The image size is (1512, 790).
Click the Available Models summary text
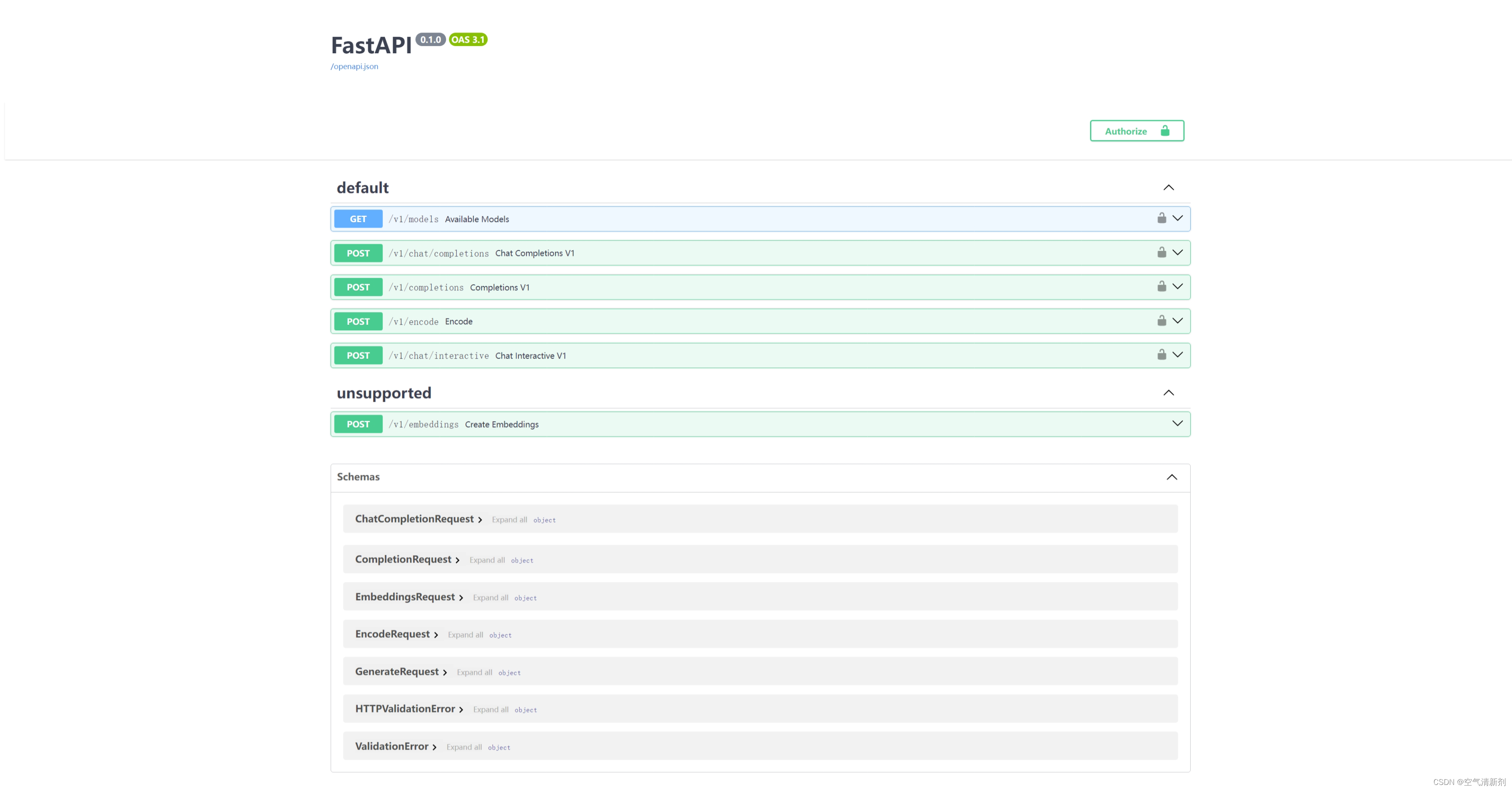click(477, 219)
